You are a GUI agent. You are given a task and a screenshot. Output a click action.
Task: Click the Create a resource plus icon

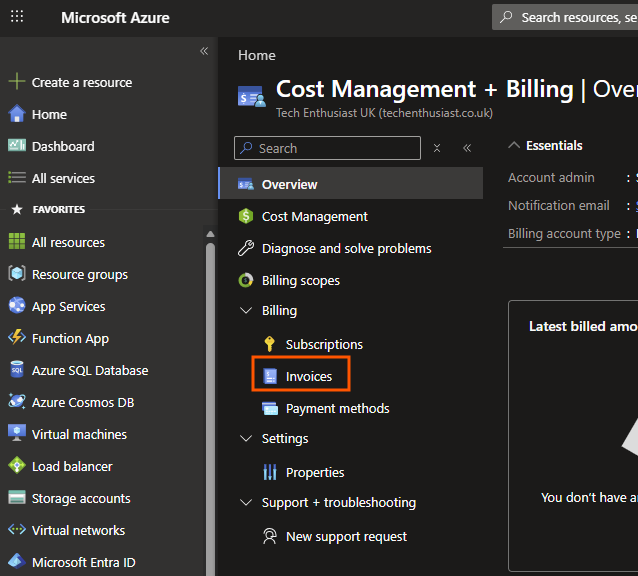(x=17, y=81)
